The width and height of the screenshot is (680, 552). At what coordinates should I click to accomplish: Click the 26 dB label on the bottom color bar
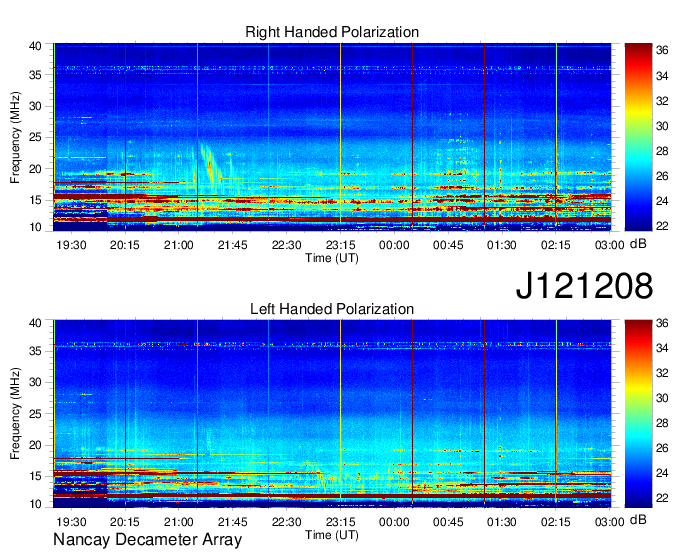coord(662,448)
